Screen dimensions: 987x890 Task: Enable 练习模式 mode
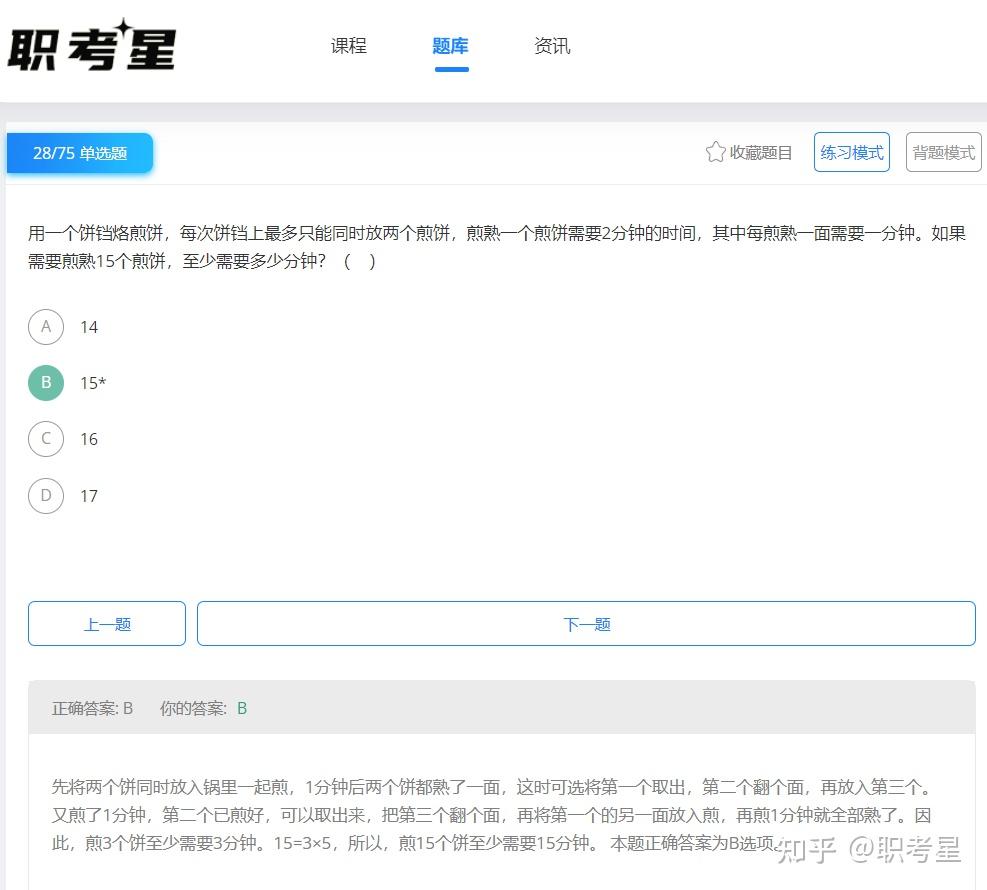851,152
